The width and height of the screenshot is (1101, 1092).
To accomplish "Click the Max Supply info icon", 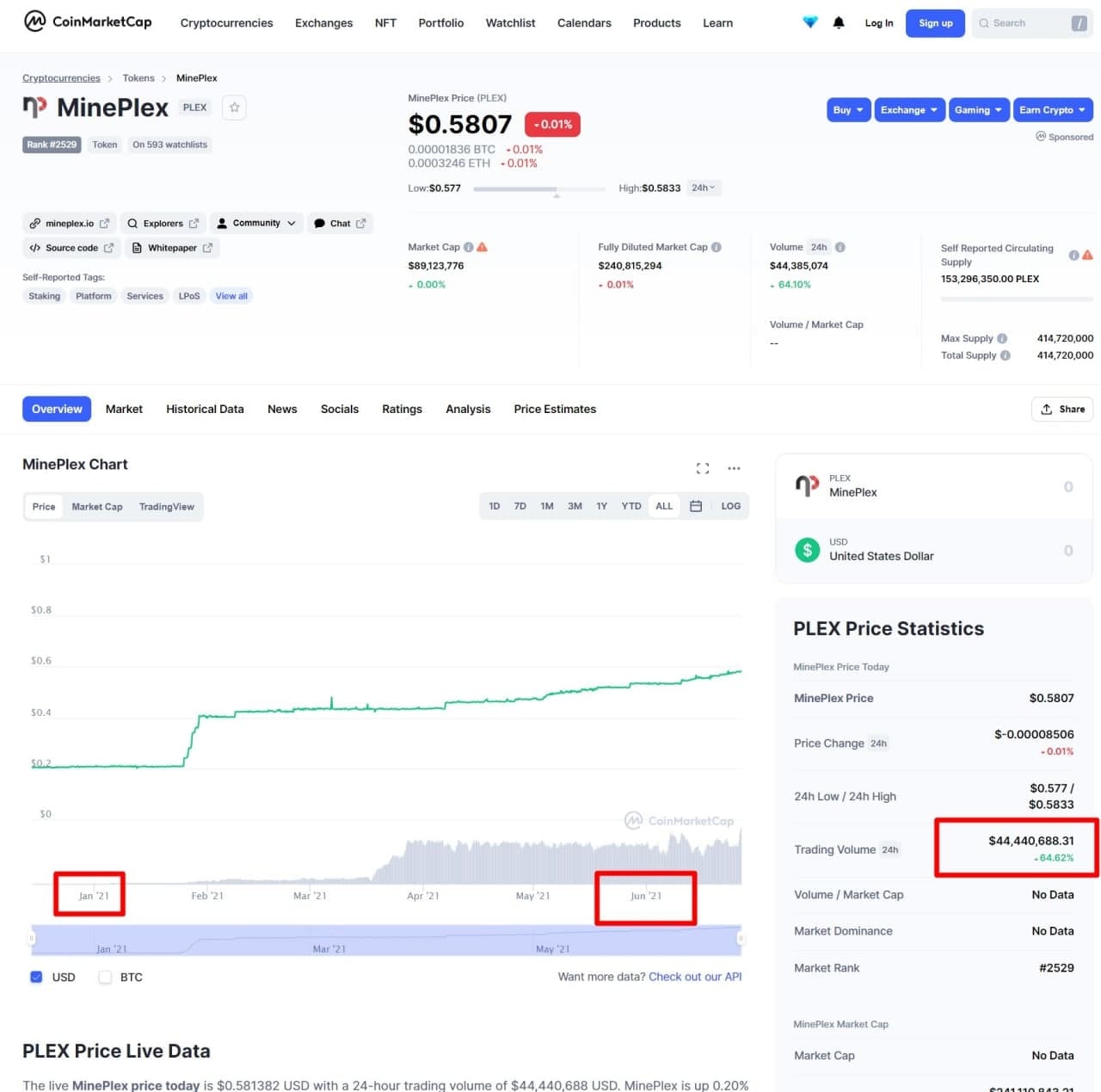I will click(x=1002, y=338).
